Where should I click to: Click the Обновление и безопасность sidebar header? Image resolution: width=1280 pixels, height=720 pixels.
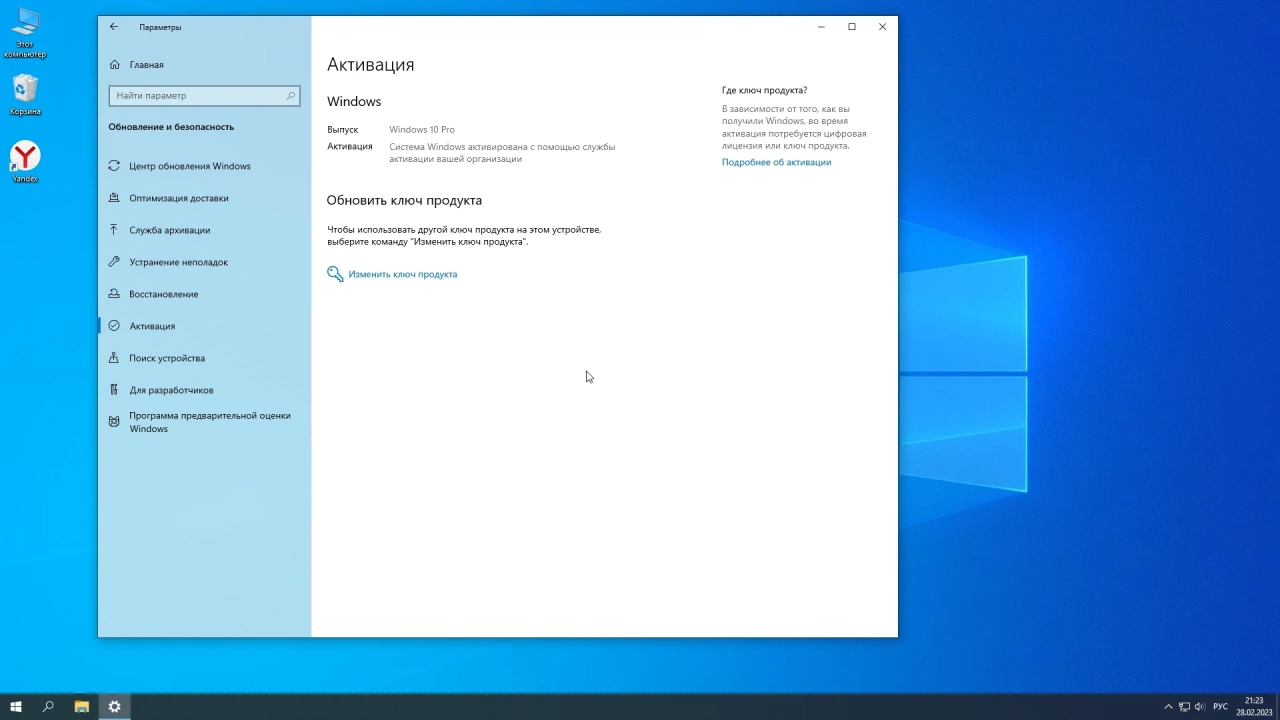coord(171,127)
